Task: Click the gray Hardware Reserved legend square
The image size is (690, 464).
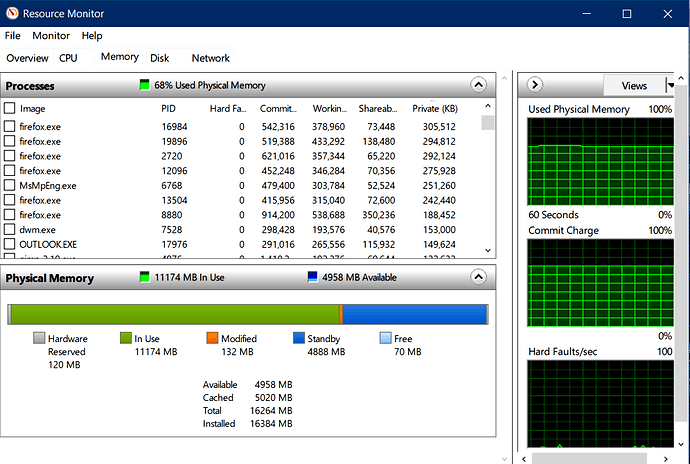Action: pyautogui.click(x=39, y=339)
